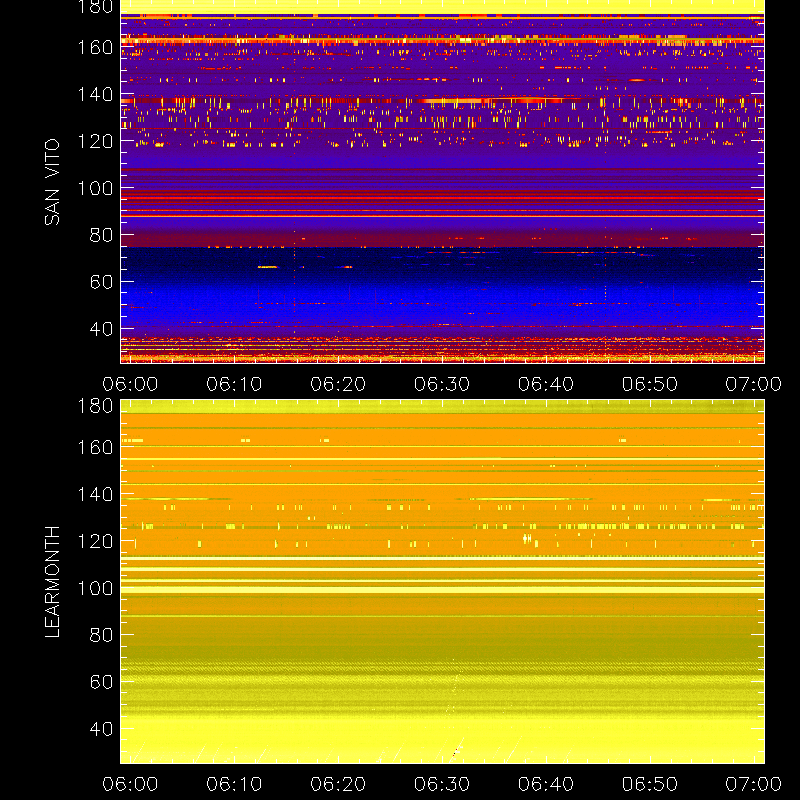The height and width of the screenshot is (800, 800).
Task: Click the SAN VITO axis label
Action: point(52,182)
